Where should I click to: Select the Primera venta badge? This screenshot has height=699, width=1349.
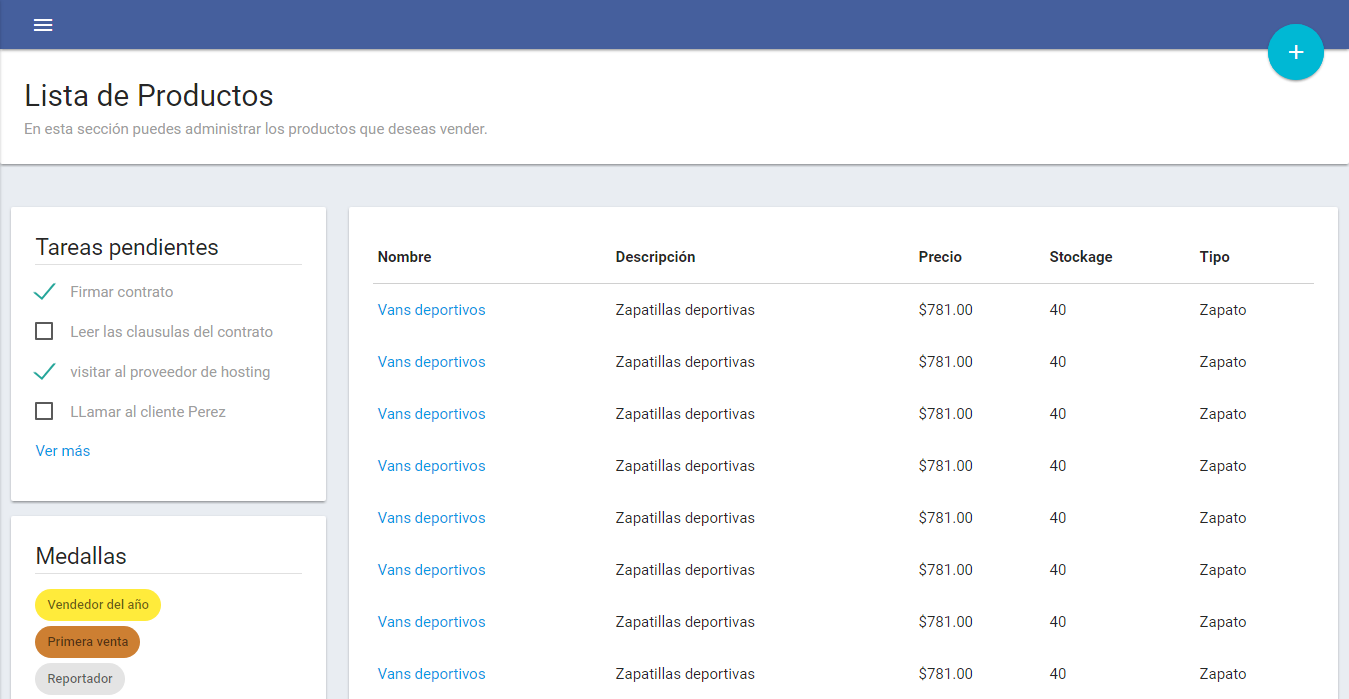pyautogui.click(x=88, y=642)
